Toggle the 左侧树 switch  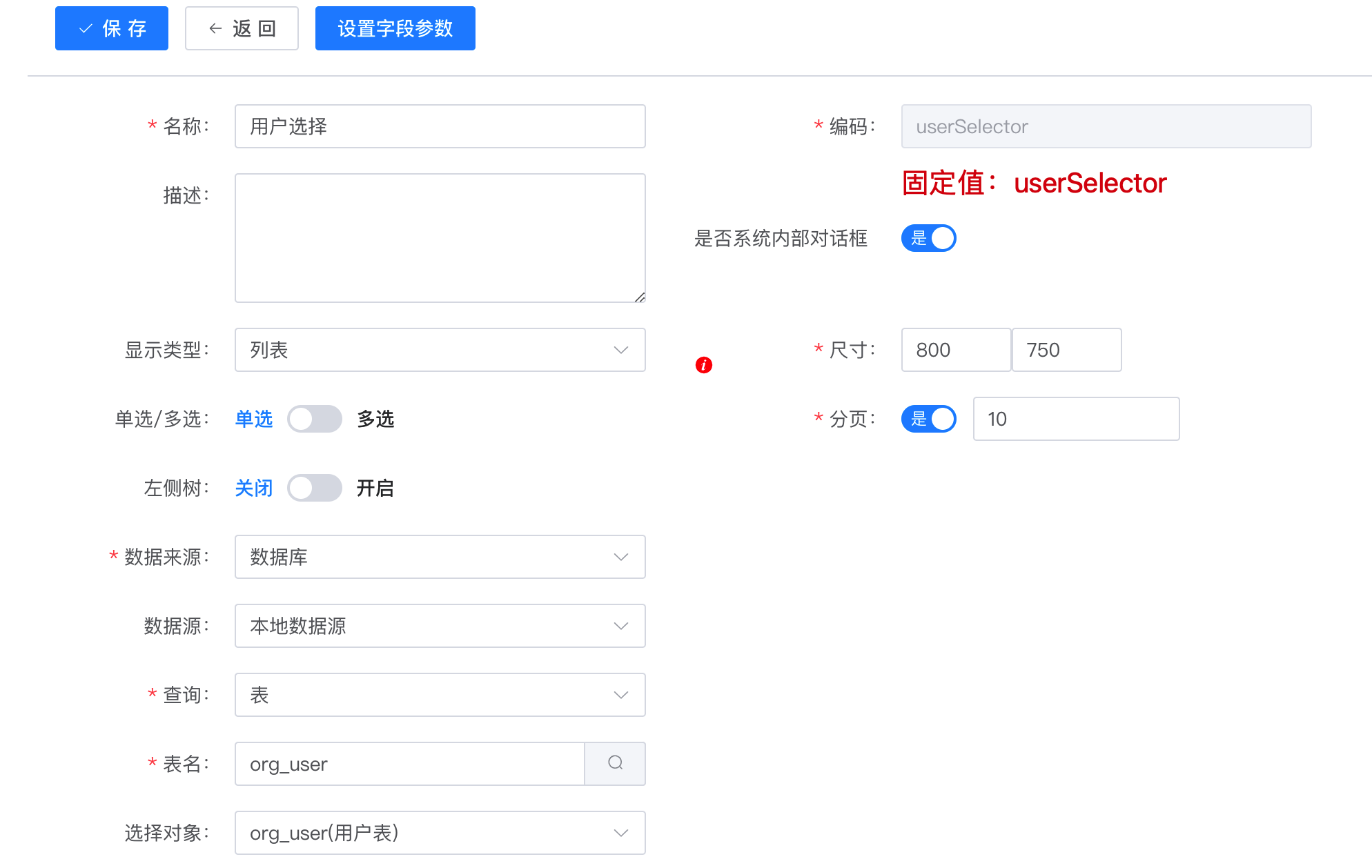315,488
